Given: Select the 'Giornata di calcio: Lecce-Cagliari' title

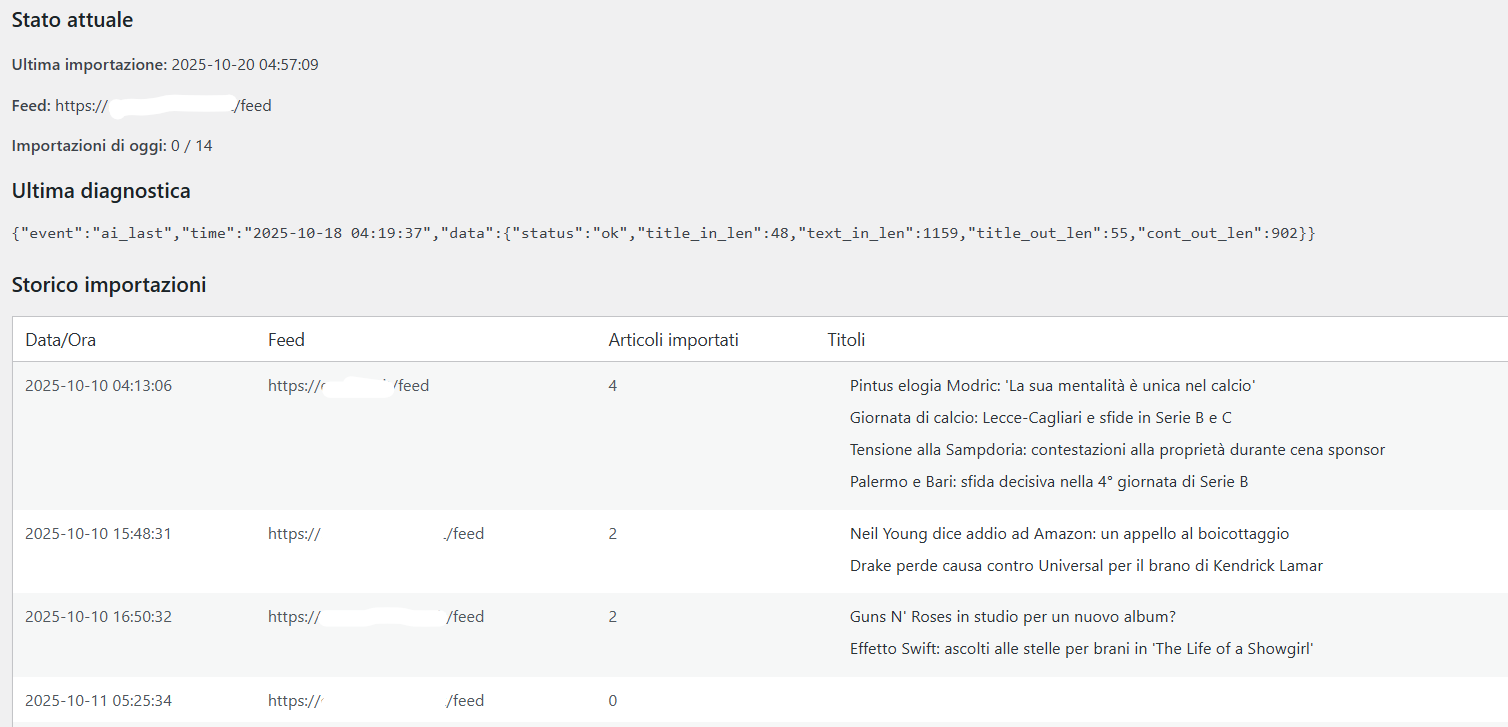Looking at the screenshot, I should point(1040,418).
